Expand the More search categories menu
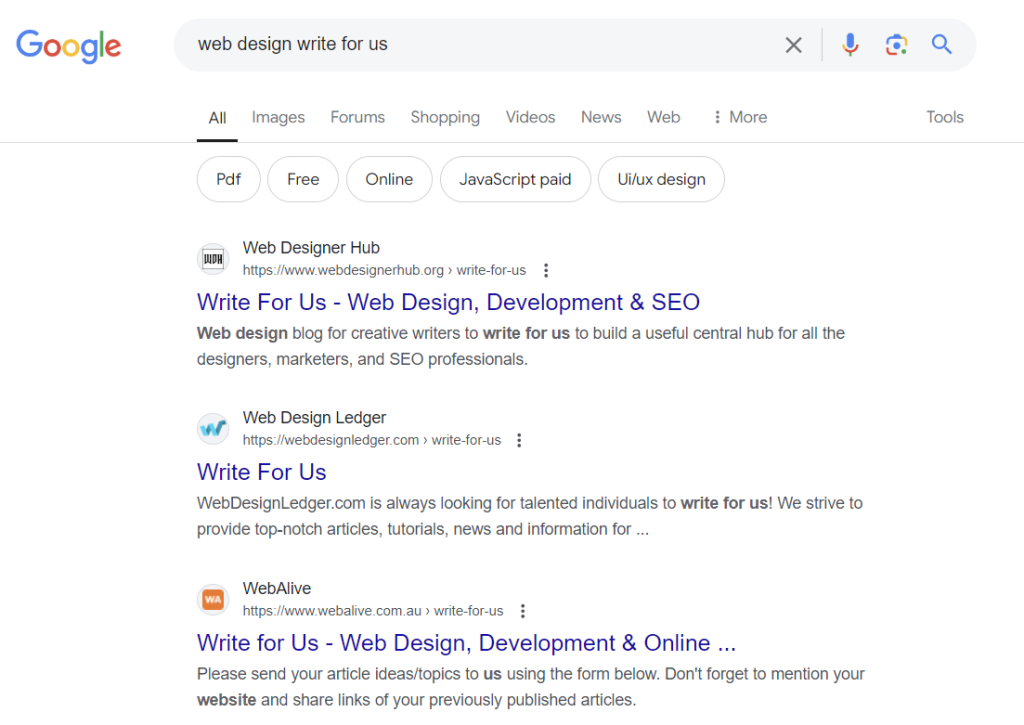Screen dimensions: 1024x725 tap(740, 117)
